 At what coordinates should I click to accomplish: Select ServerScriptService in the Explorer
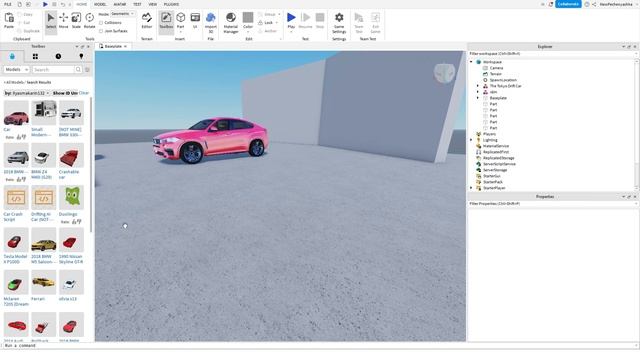click(499, 164)
